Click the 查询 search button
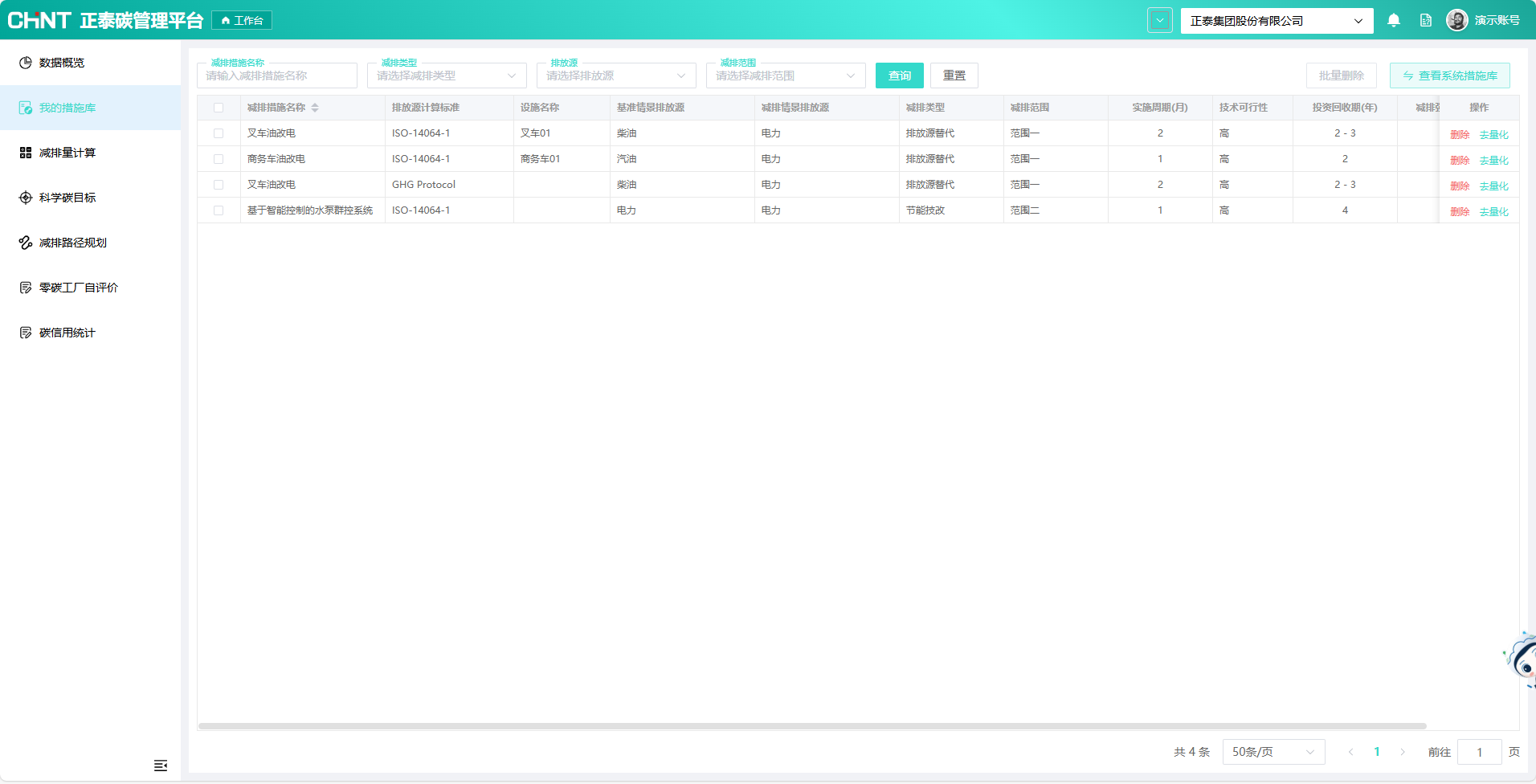 point(900,76)
